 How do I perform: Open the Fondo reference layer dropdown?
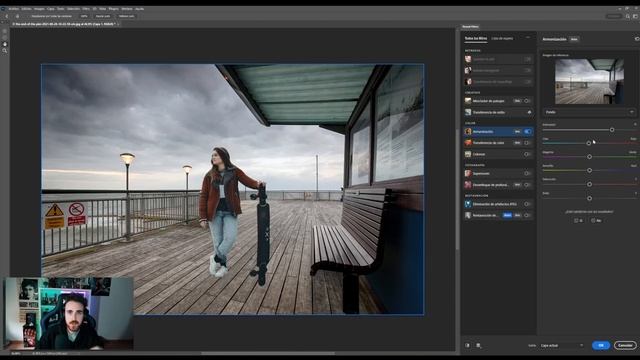pos(589,112)
